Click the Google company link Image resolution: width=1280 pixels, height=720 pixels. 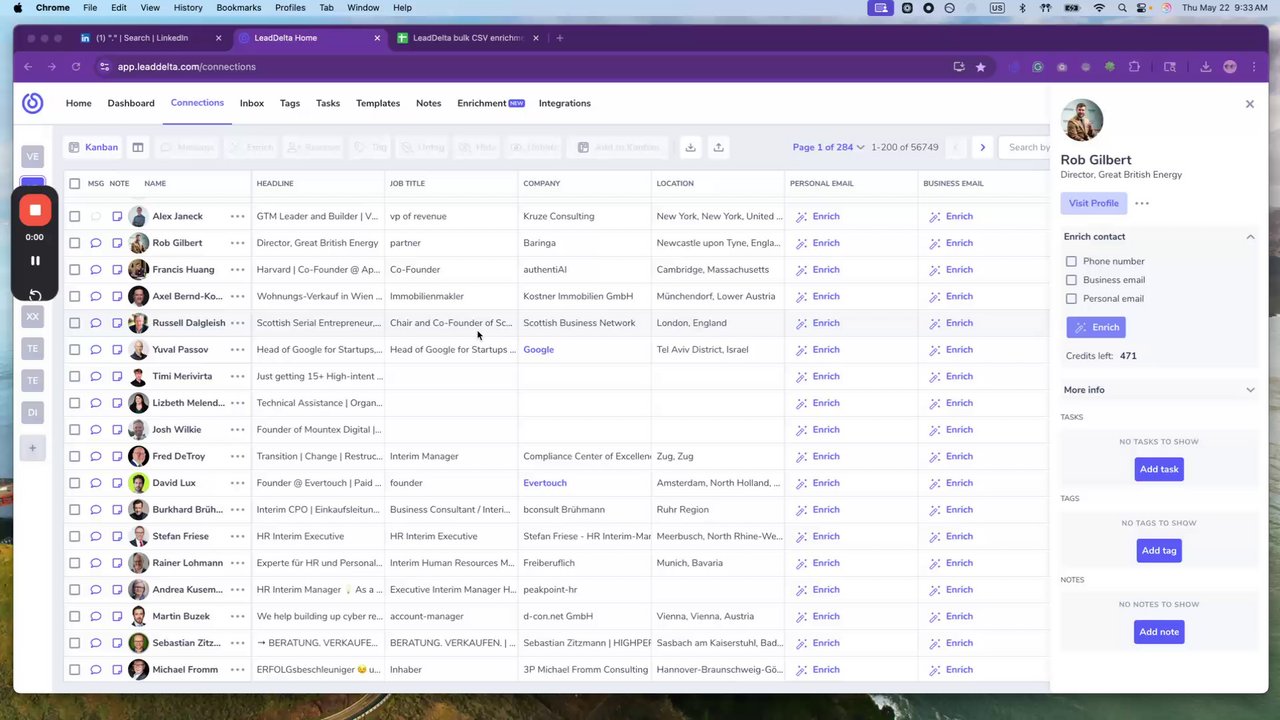pos(538,350)
